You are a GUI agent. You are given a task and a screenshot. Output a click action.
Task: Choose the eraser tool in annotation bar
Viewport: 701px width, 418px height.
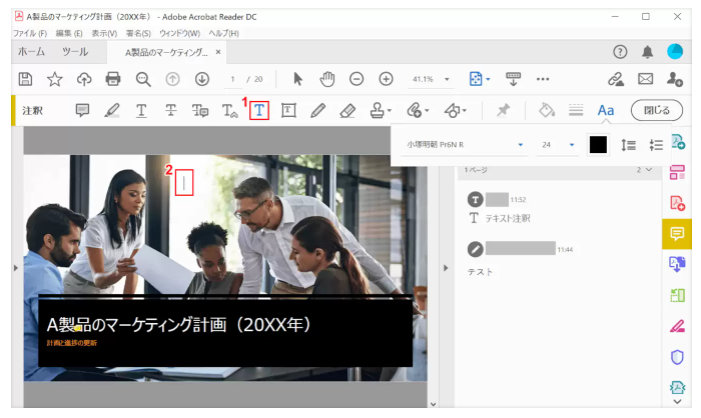coord(347,110)
